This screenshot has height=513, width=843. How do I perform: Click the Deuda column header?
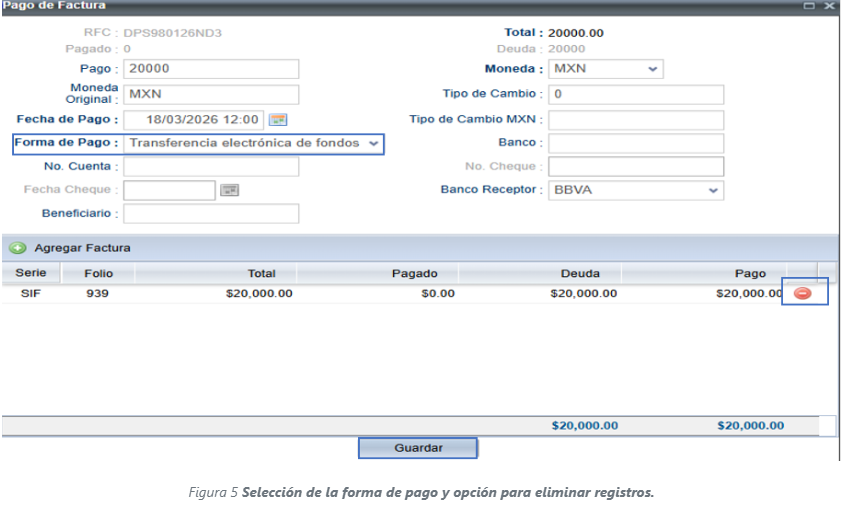pyautogui.click(x=580, y=273)
